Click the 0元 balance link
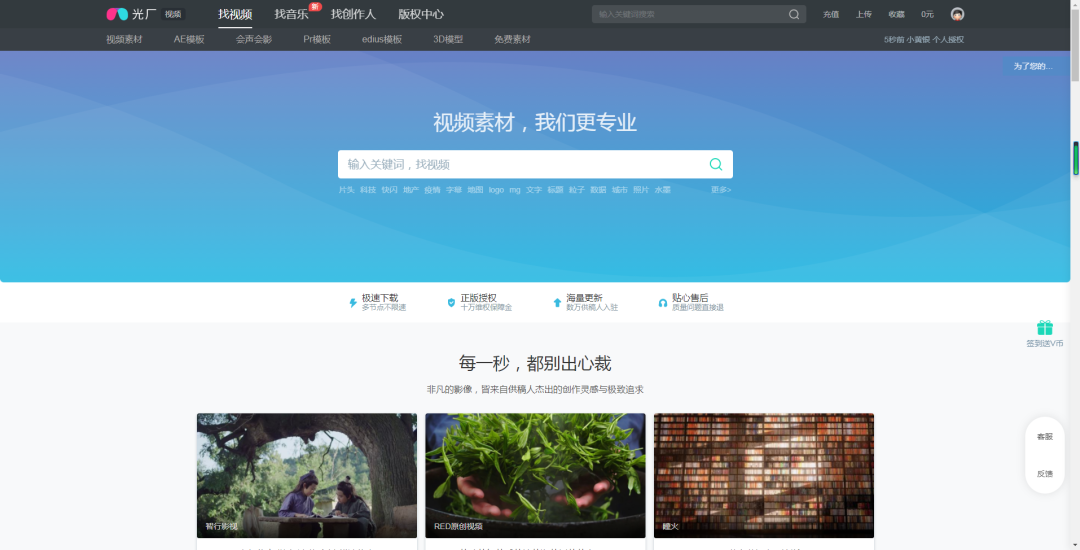 [x=927, y=14]
